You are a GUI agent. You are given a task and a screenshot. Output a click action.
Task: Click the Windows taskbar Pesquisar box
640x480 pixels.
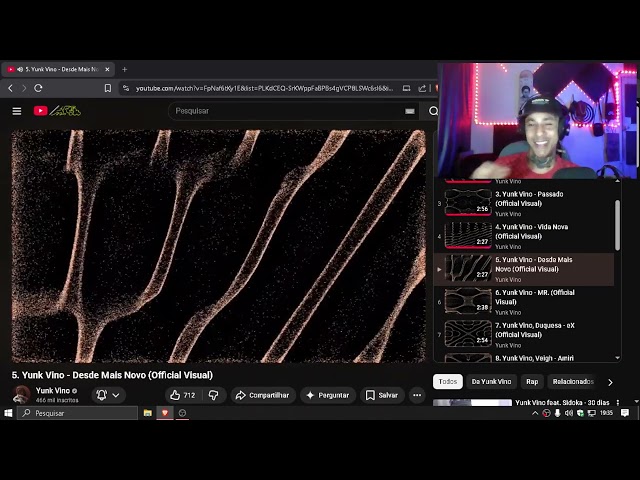[78, 413]
